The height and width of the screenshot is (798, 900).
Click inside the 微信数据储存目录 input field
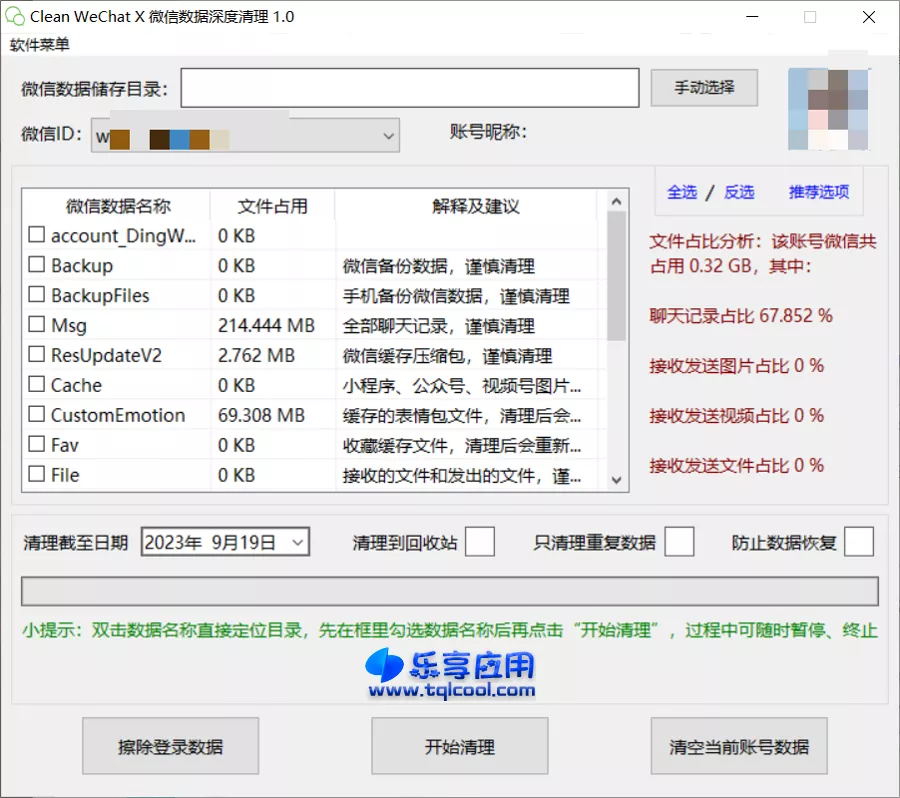coord(410,88)
